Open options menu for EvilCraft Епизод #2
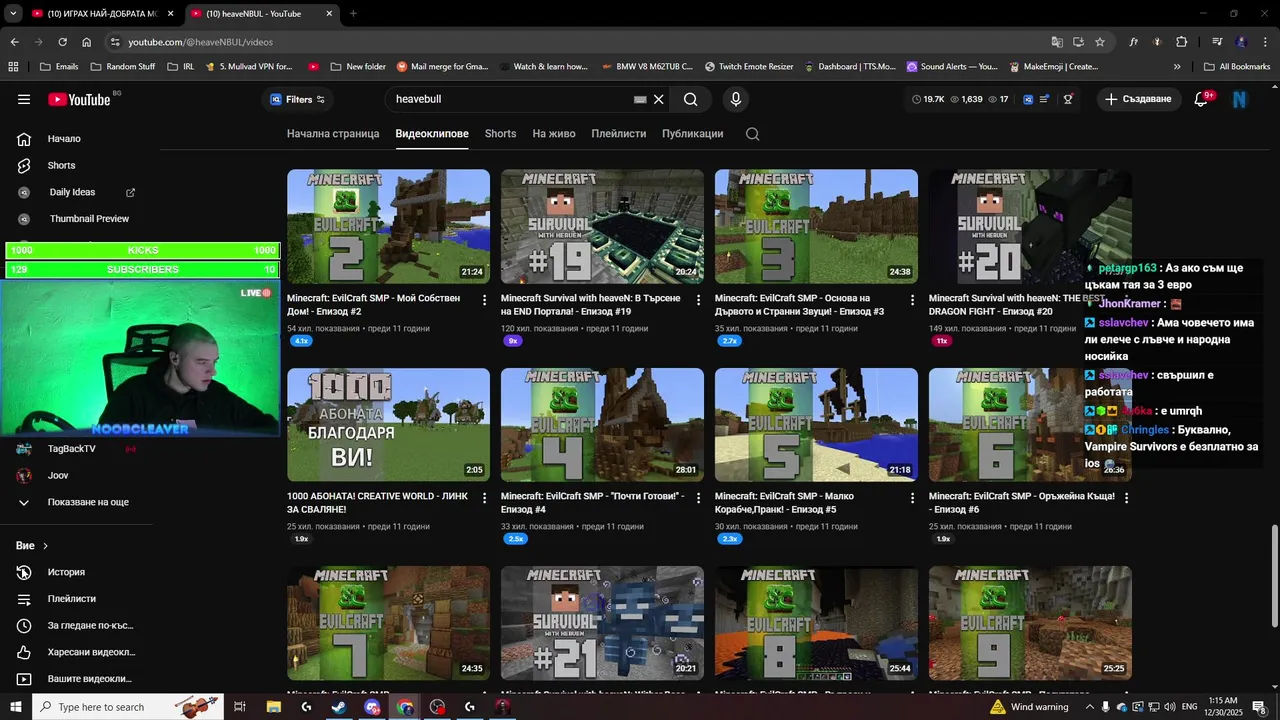The height and width of the screenshot is (720, 1280). tap(485, 300)
